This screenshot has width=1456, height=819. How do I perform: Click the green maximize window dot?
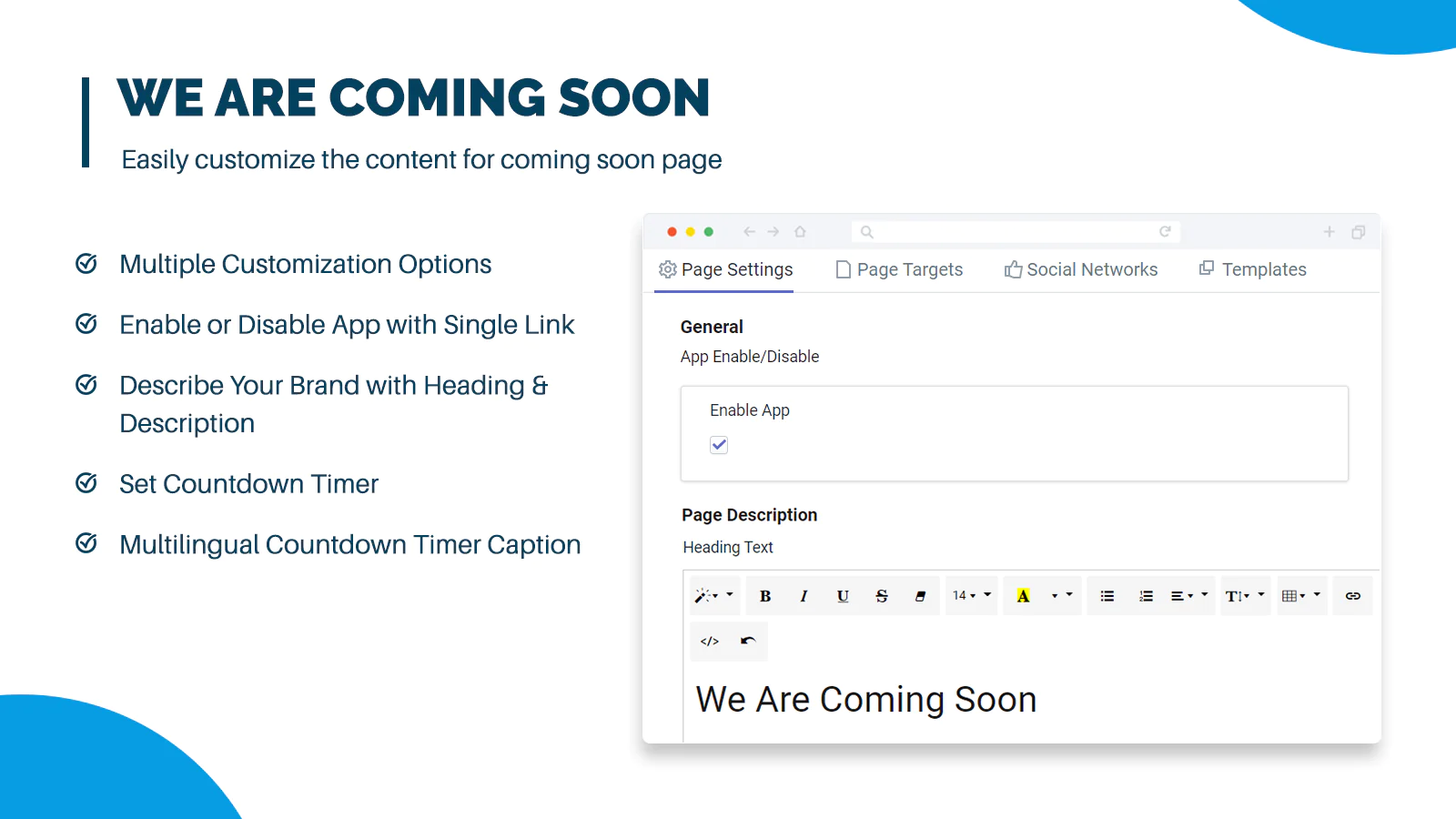click(709, 232)
